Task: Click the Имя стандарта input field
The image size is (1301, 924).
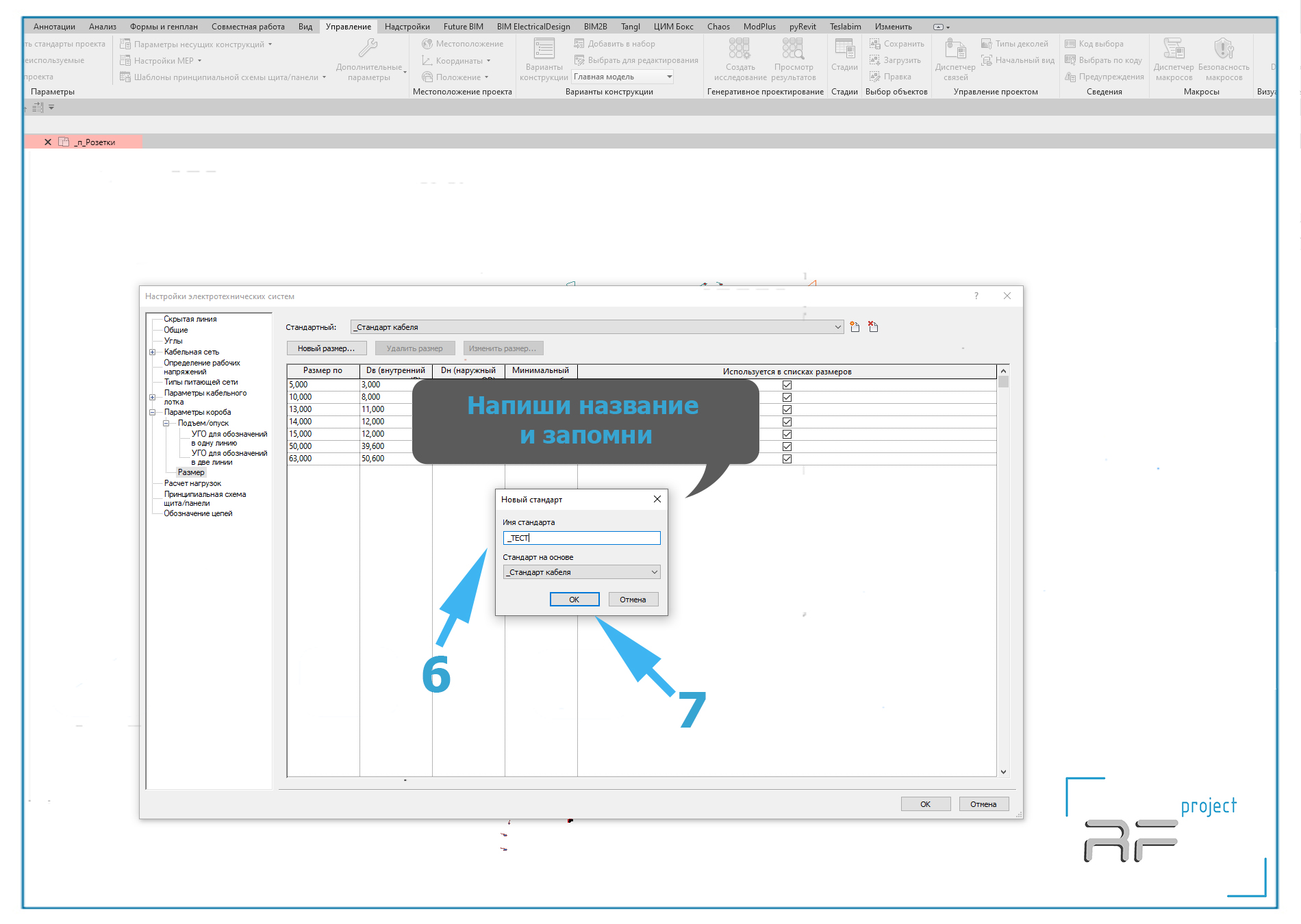Action: point(581,538)
